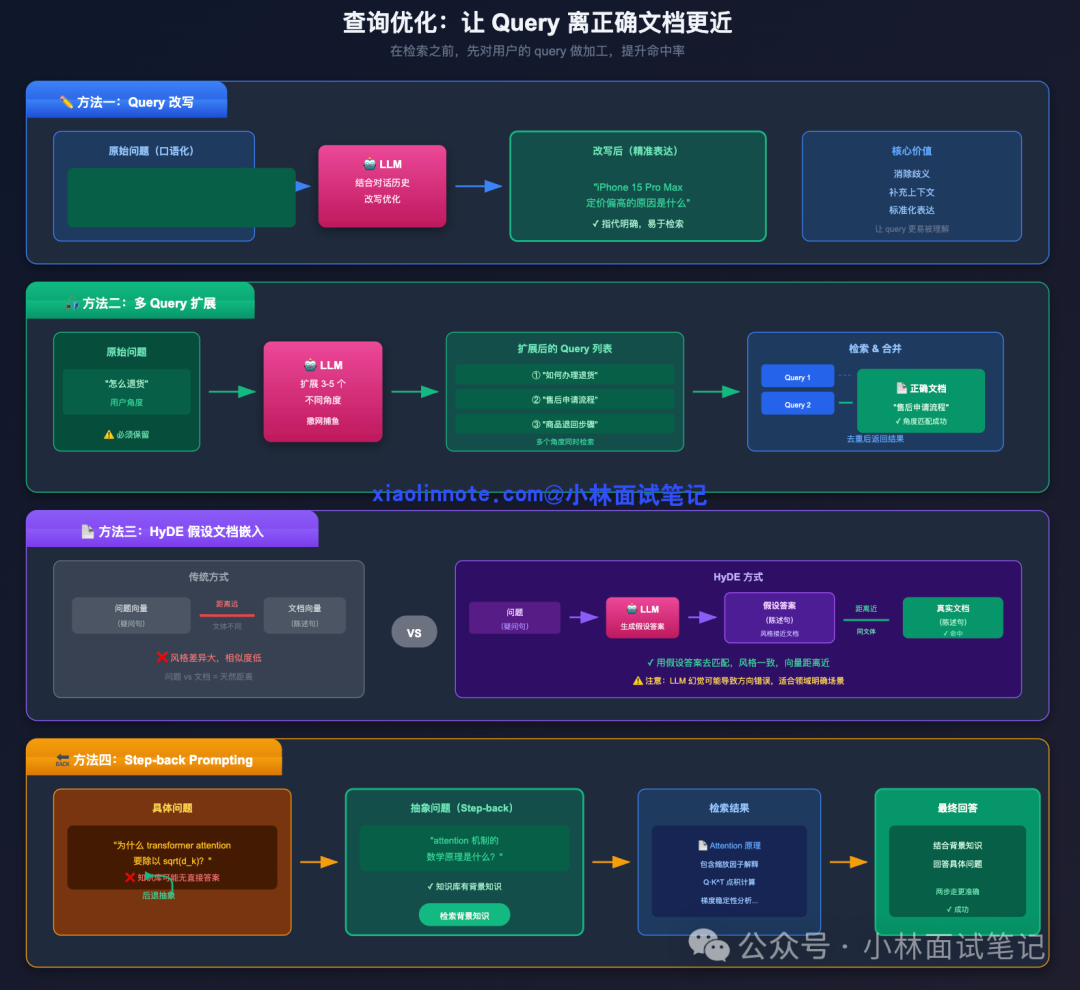The height and width of the screenshot is (990, 1080).
Task: Select the 方法四：Step-back Prompting header tab
Action: tap(154, 758)
